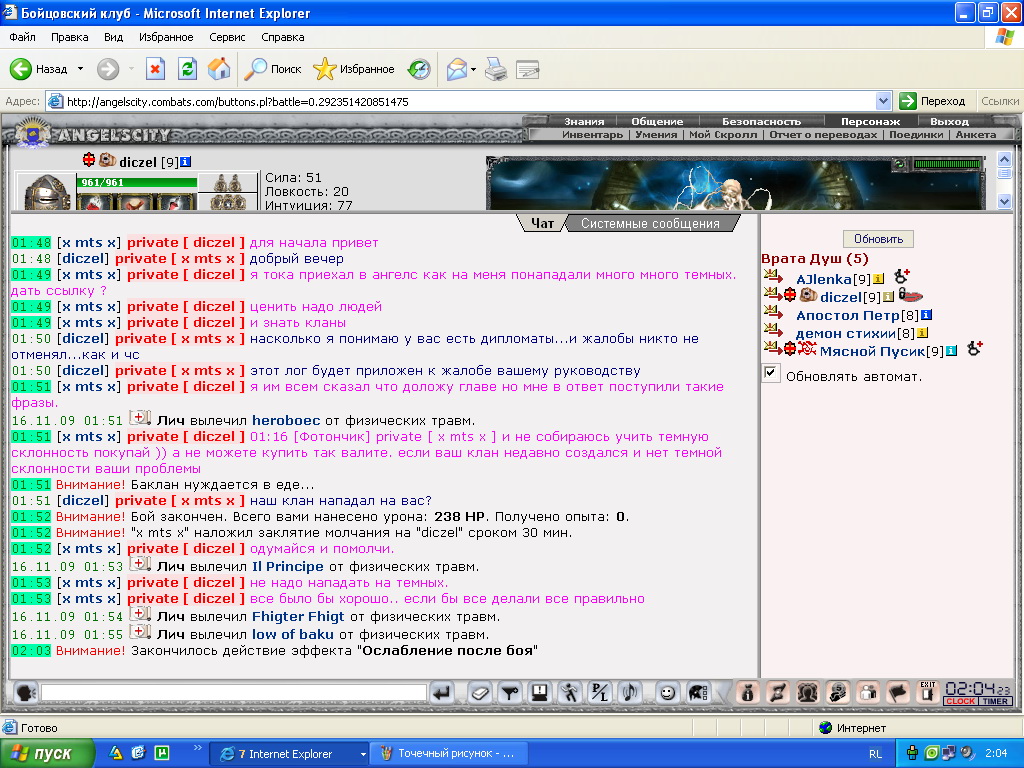The image size is (1024, 768).
Task: Open Поединки in game menu
Action: [916, 135]
